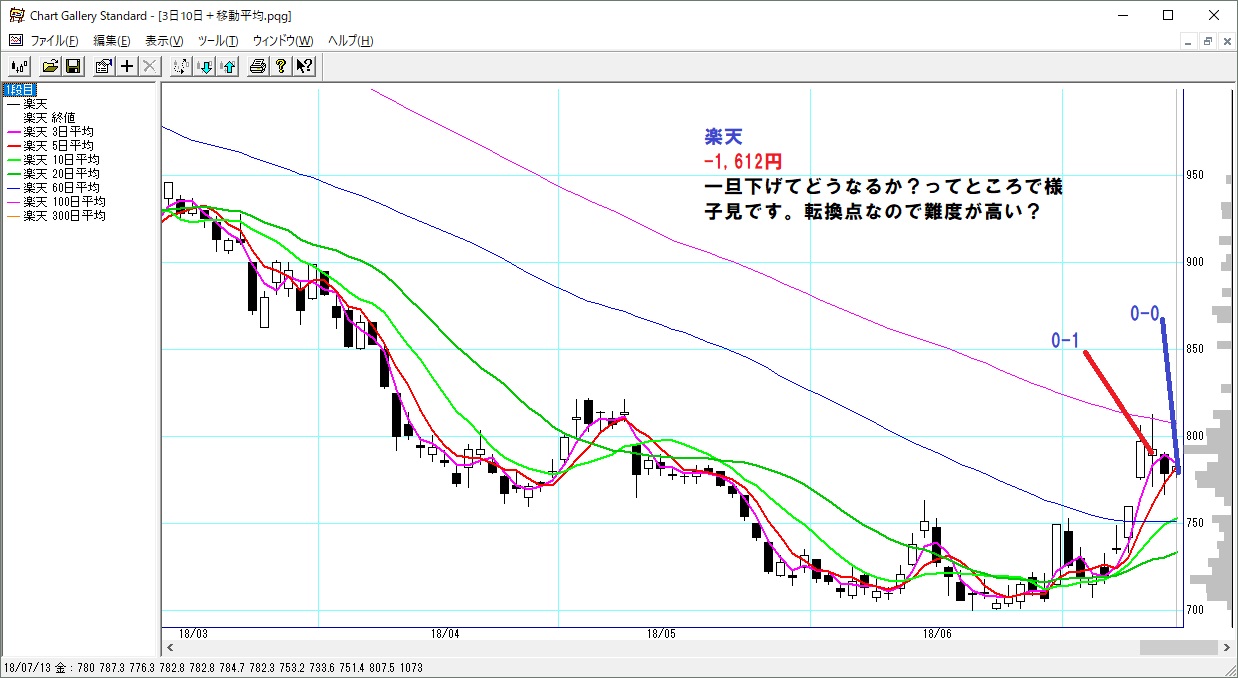Click the candlestick chart toolbar icon
The height and width of the screenshot is (678, 1238).
tap(20, 66)
